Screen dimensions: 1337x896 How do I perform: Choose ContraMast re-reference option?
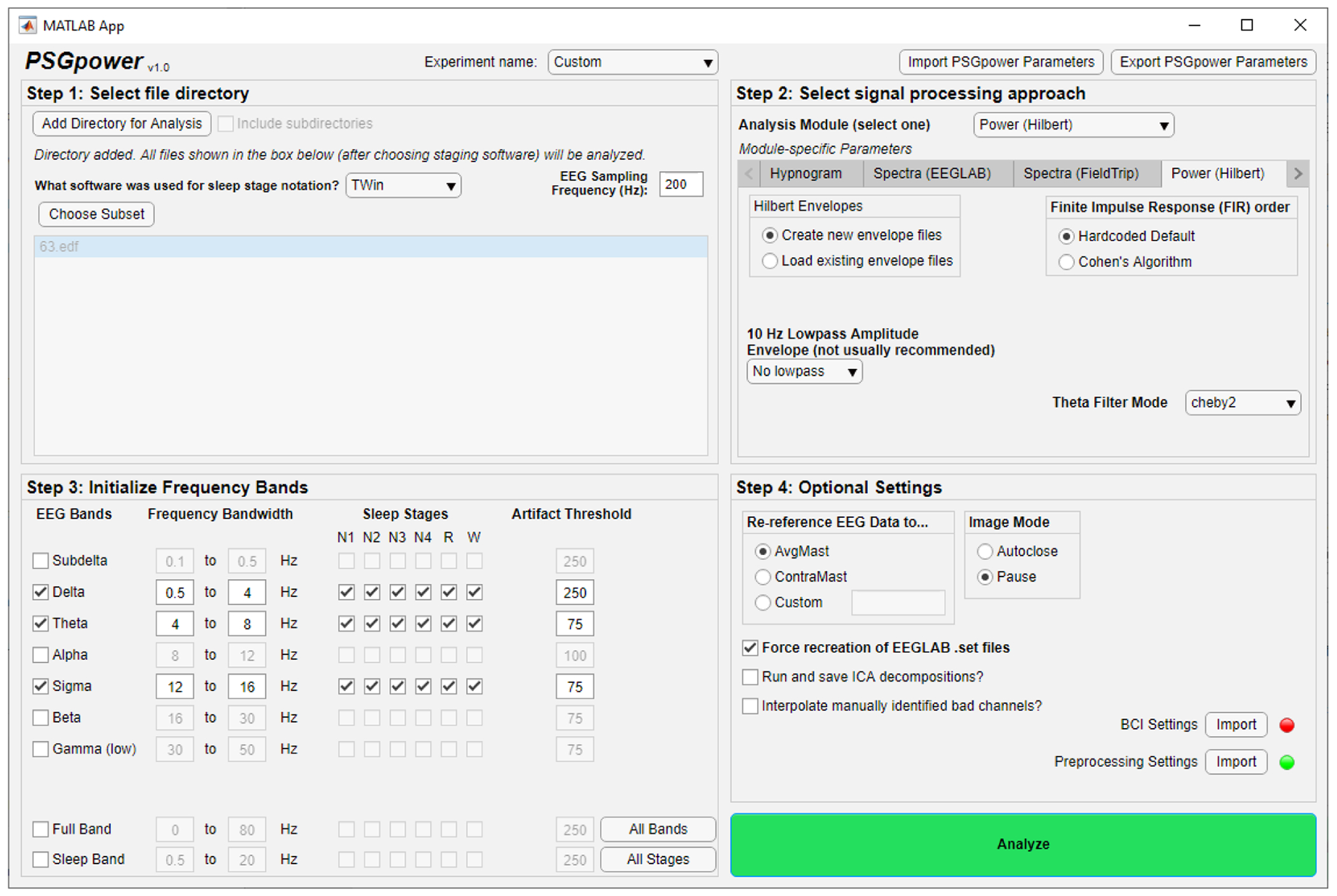coord(763,577)
